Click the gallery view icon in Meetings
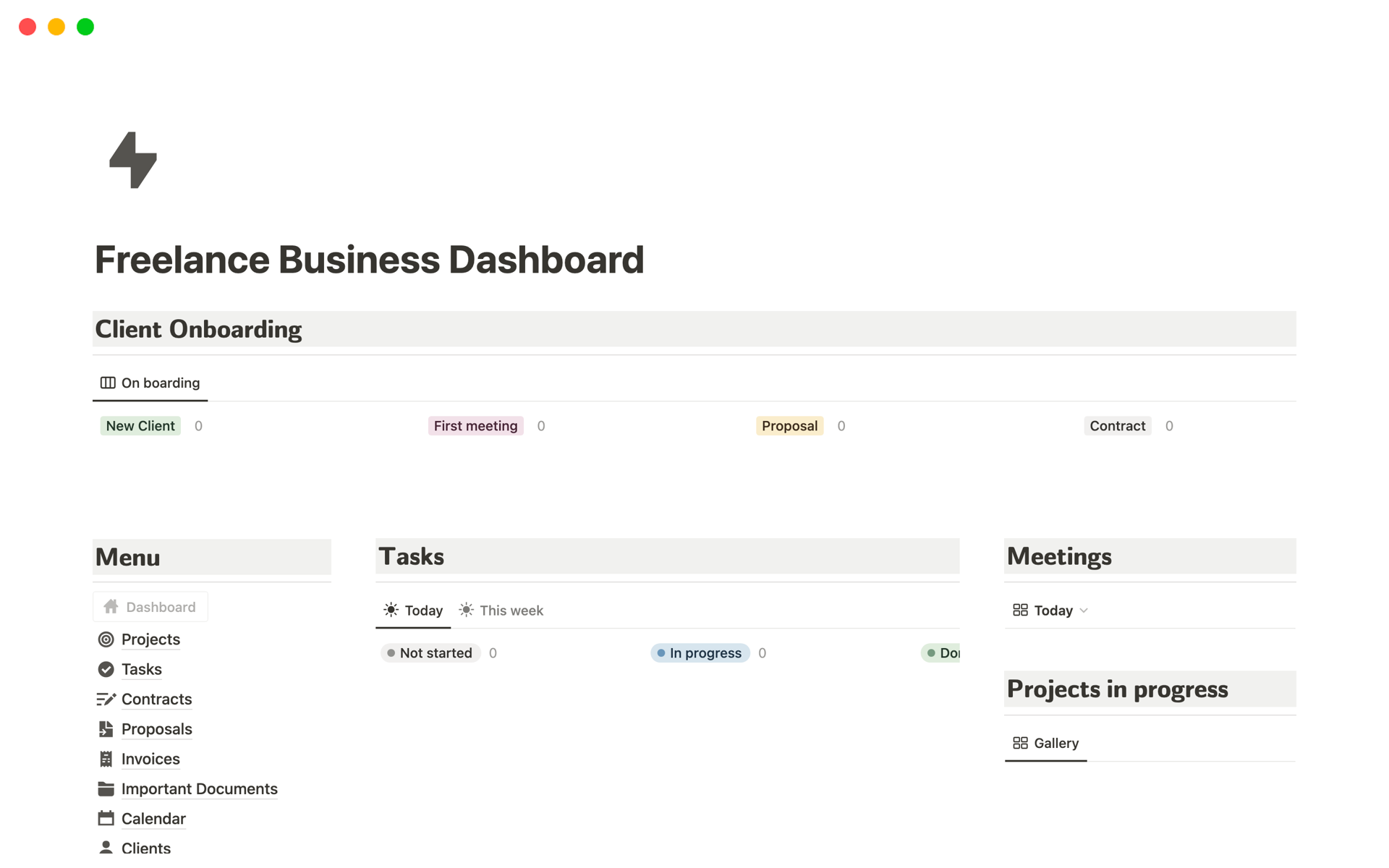Screen dimensions: 1389x868 [1020, 610]
